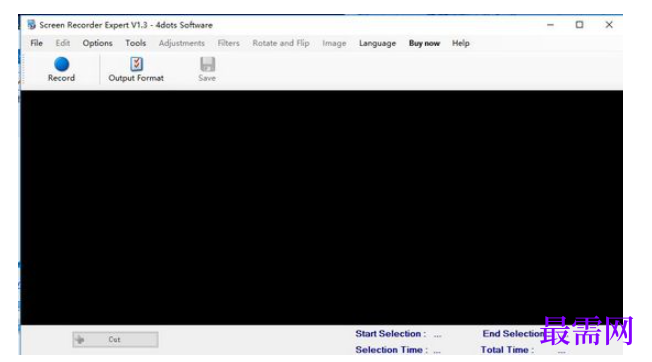Open the Tools menu
Viewport: 652px width, 362px height.
pos(136,43)
